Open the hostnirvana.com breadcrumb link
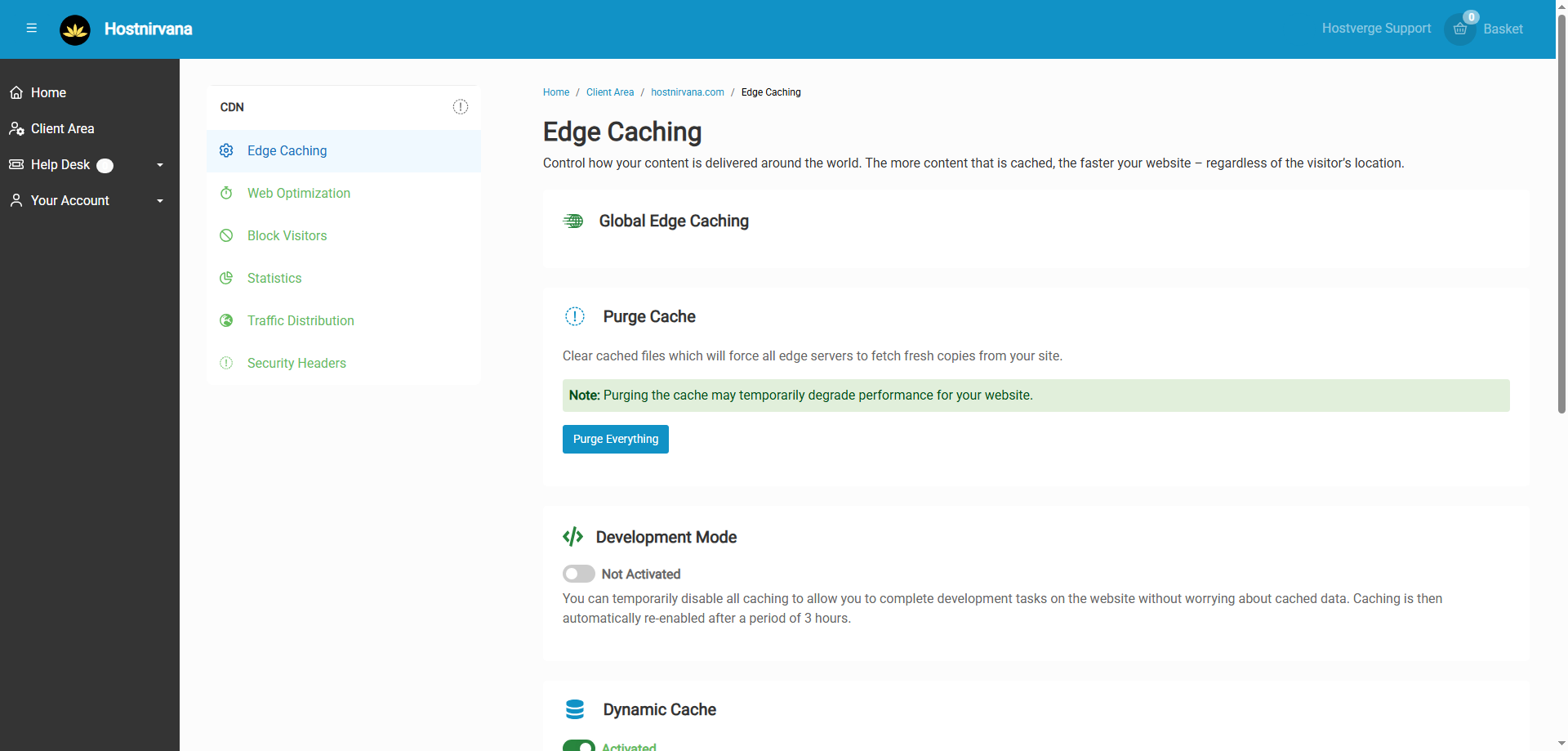Image resolution: width=1568 pixels, height=751 pixels. pos(687,92)
